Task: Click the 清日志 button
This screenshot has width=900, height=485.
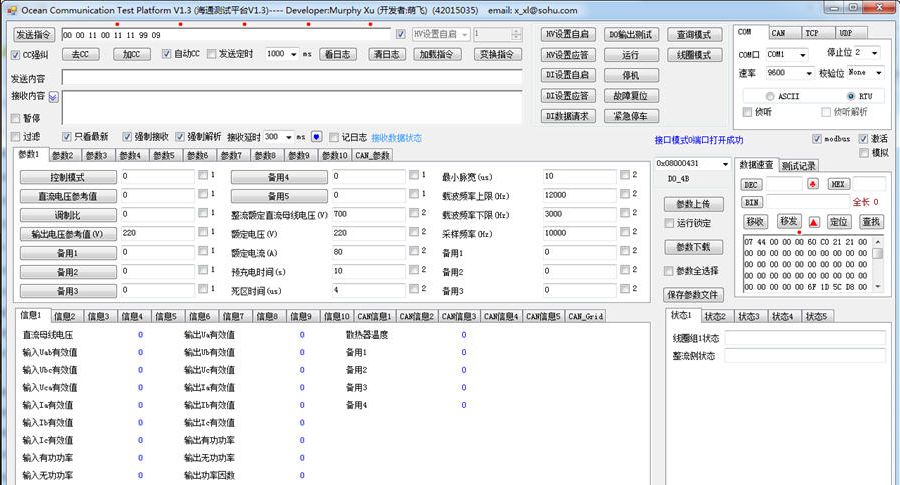Action: [387, 54]
